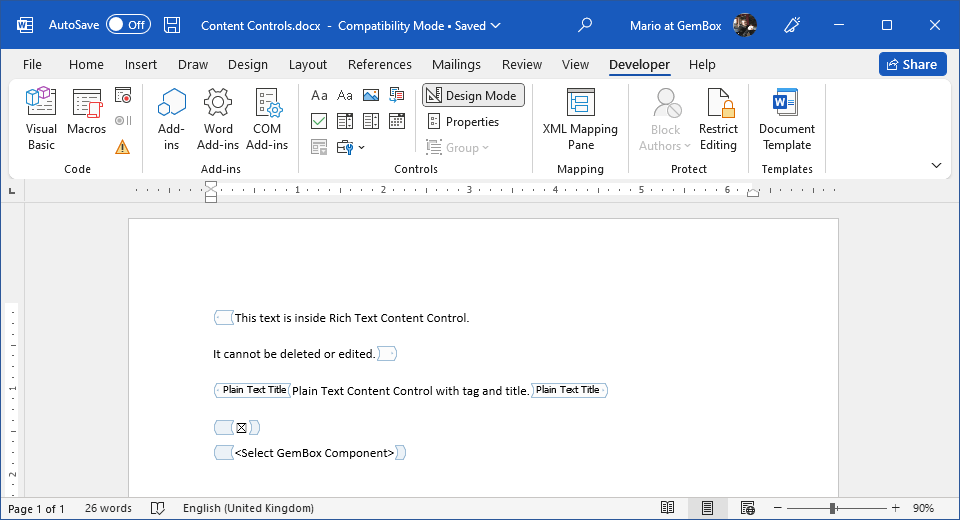Click the Save icon in title bar
This screenshot has height=520, width=960.
click(172, 25)
